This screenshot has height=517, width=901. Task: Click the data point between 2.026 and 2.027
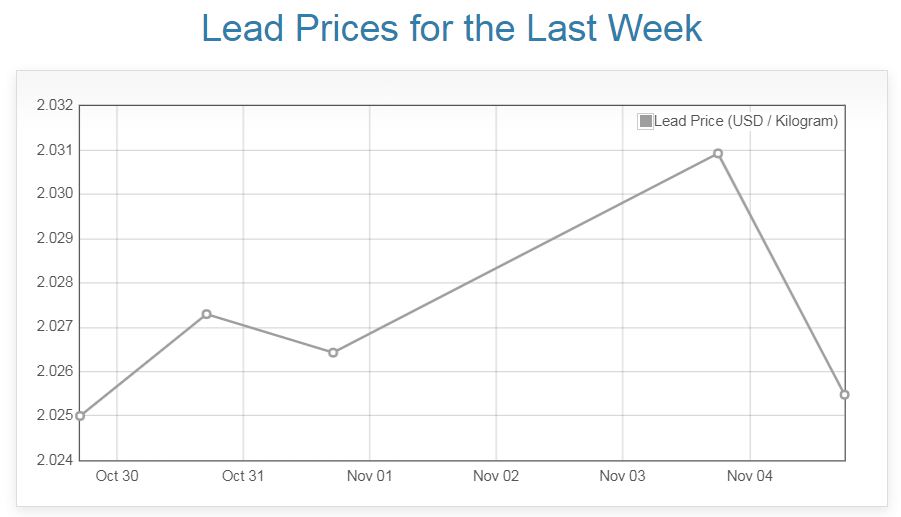(x=333, y=352)
